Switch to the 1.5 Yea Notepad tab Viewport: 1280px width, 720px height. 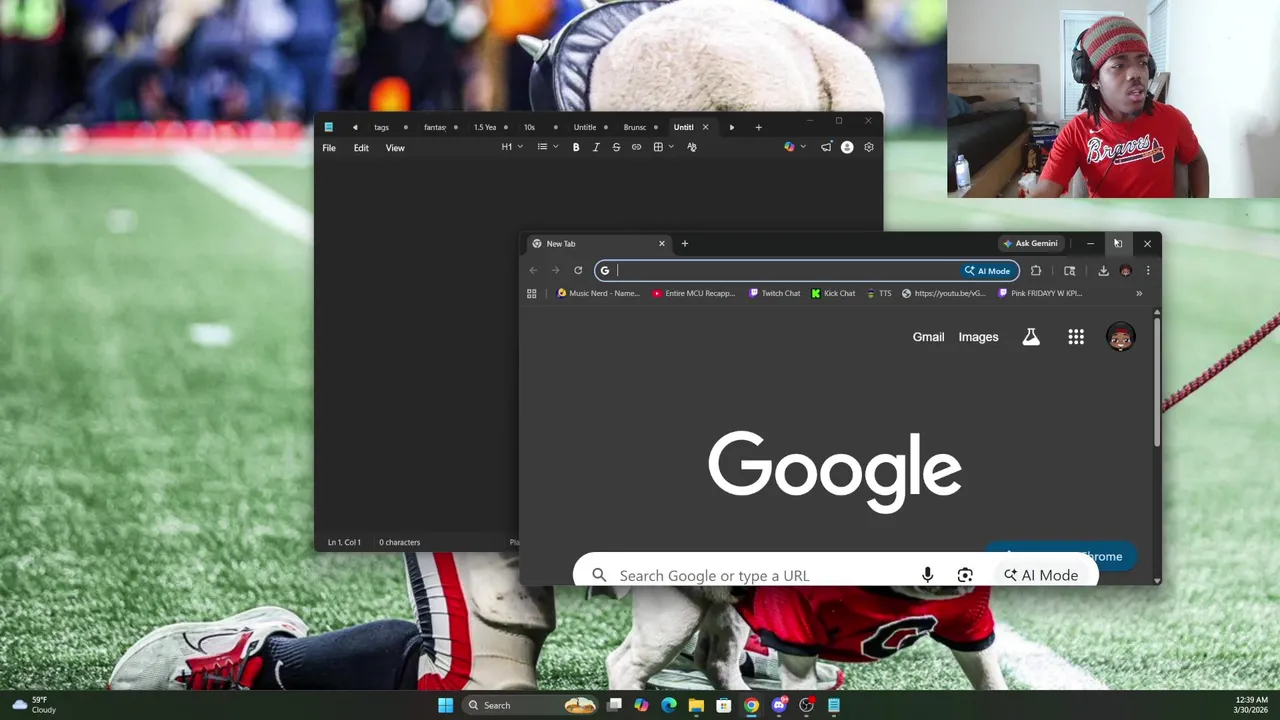(x=485, y=127)
